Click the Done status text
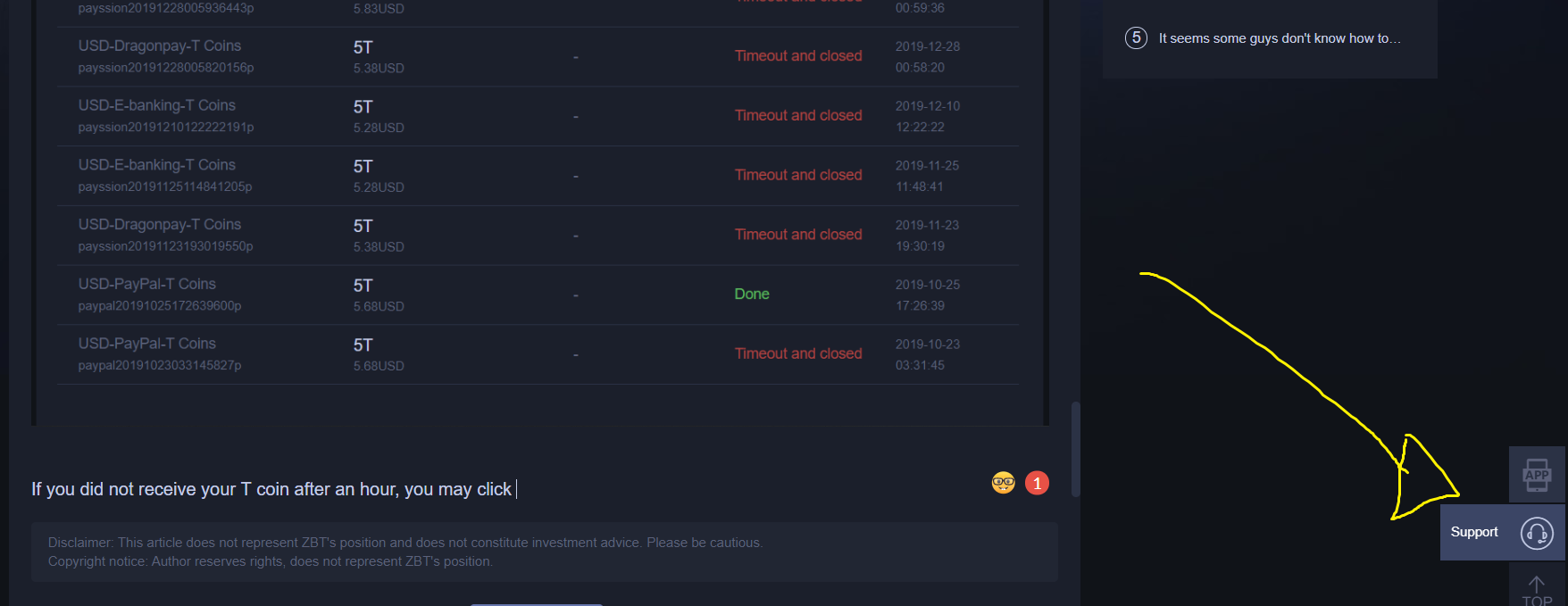1568x606 pixels. point(752,295)
